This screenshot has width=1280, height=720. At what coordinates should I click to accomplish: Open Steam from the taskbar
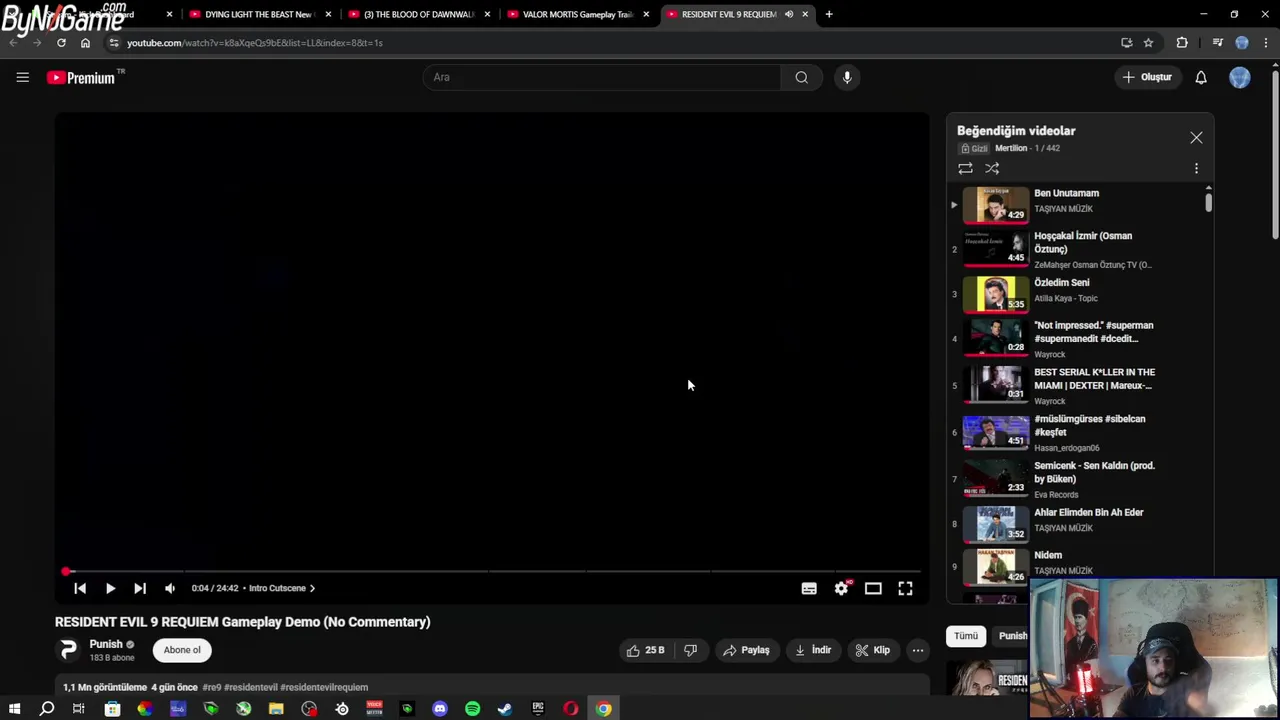tap(505, 709)
